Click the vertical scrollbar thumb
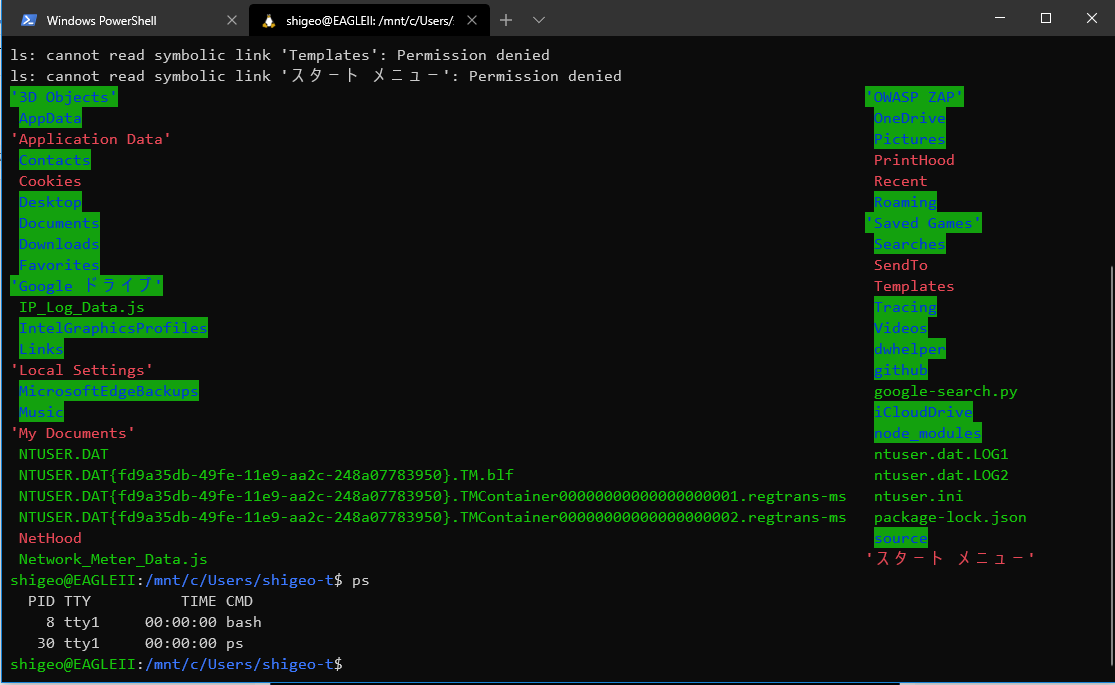This screenshot has height=685, width=1115. 1111,466
